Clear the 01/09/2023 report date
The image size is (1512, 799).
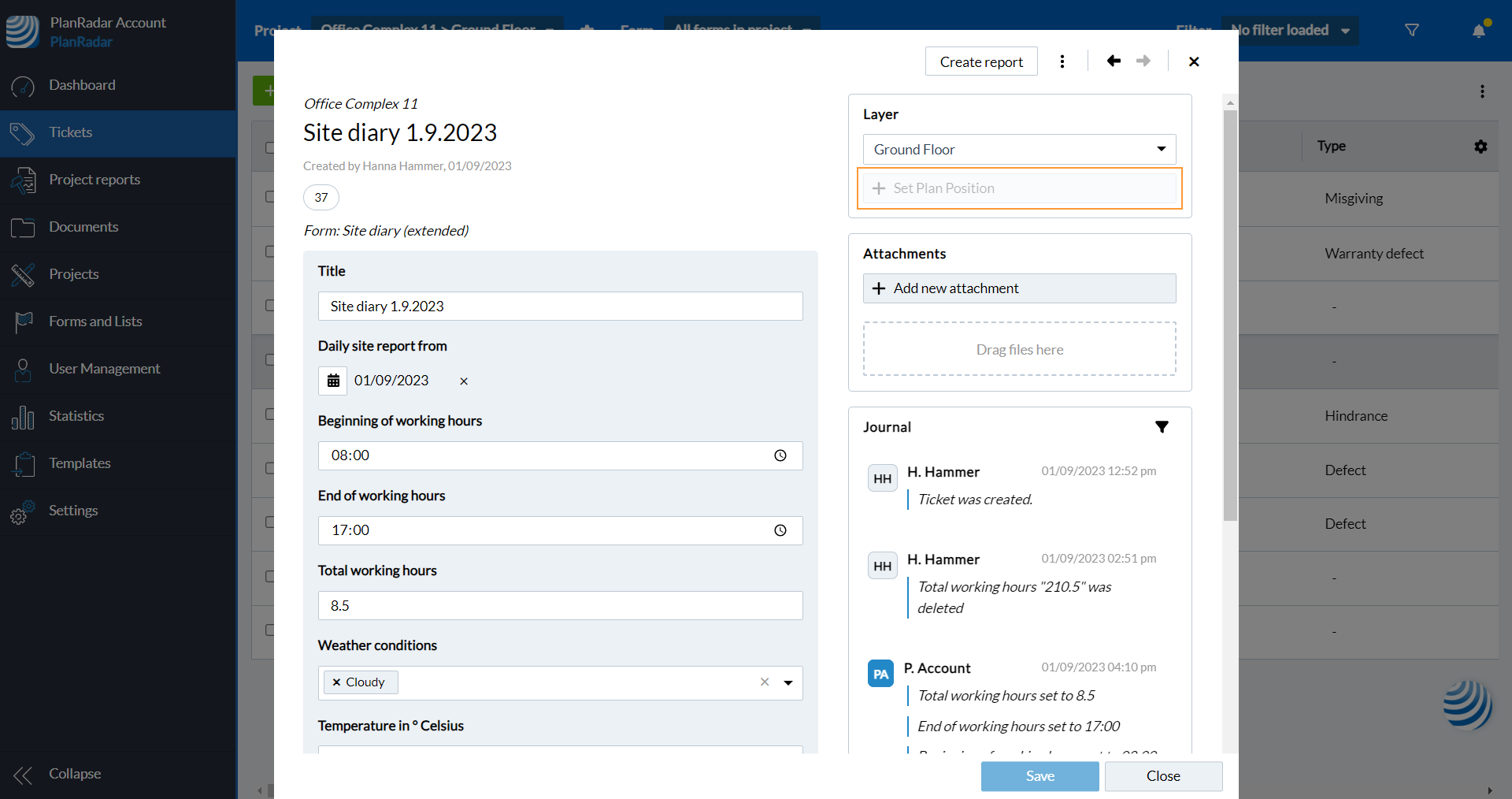coord(464,381)
